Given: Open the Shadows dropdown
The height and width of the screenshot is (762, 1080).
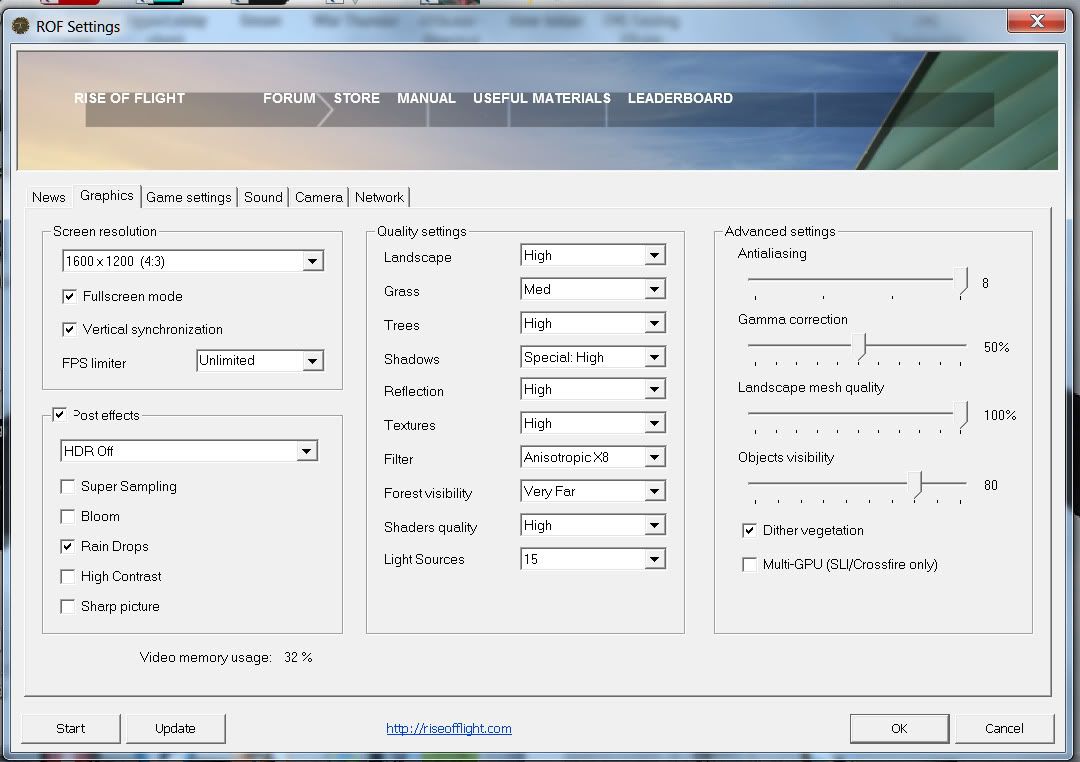Looking at the screenshot, I should click(593, 357).
